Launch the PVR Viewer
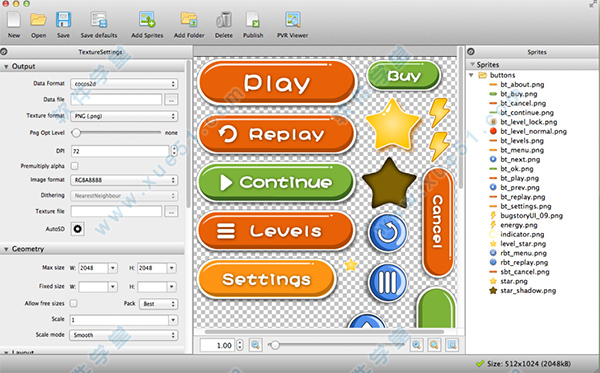 293,20
